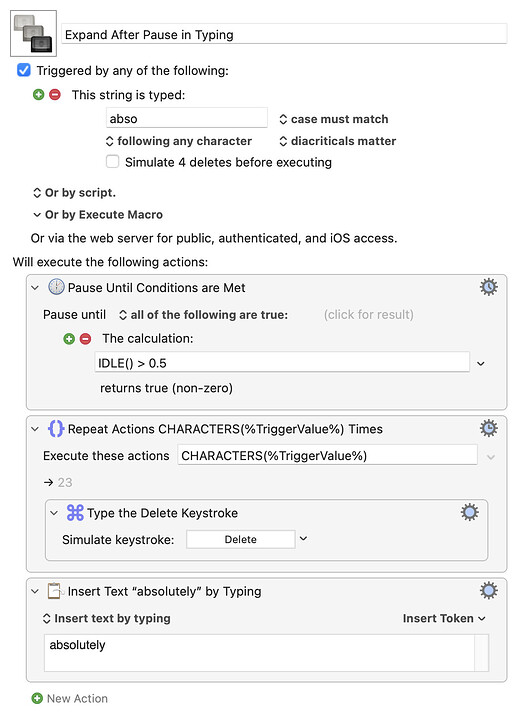Click the green New Action plus icon
This screenshot has width=517, height=714.
(x=37, y=698)
